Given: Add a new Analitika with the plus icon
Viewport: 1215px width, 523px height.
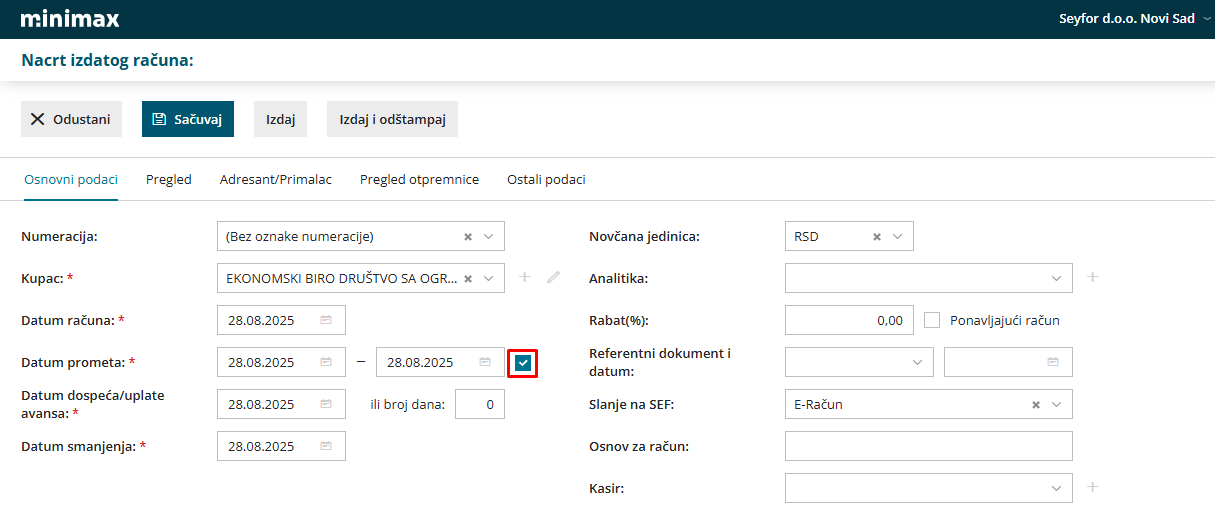Looking at the screenshot, I should click(x=1093, y=278).
